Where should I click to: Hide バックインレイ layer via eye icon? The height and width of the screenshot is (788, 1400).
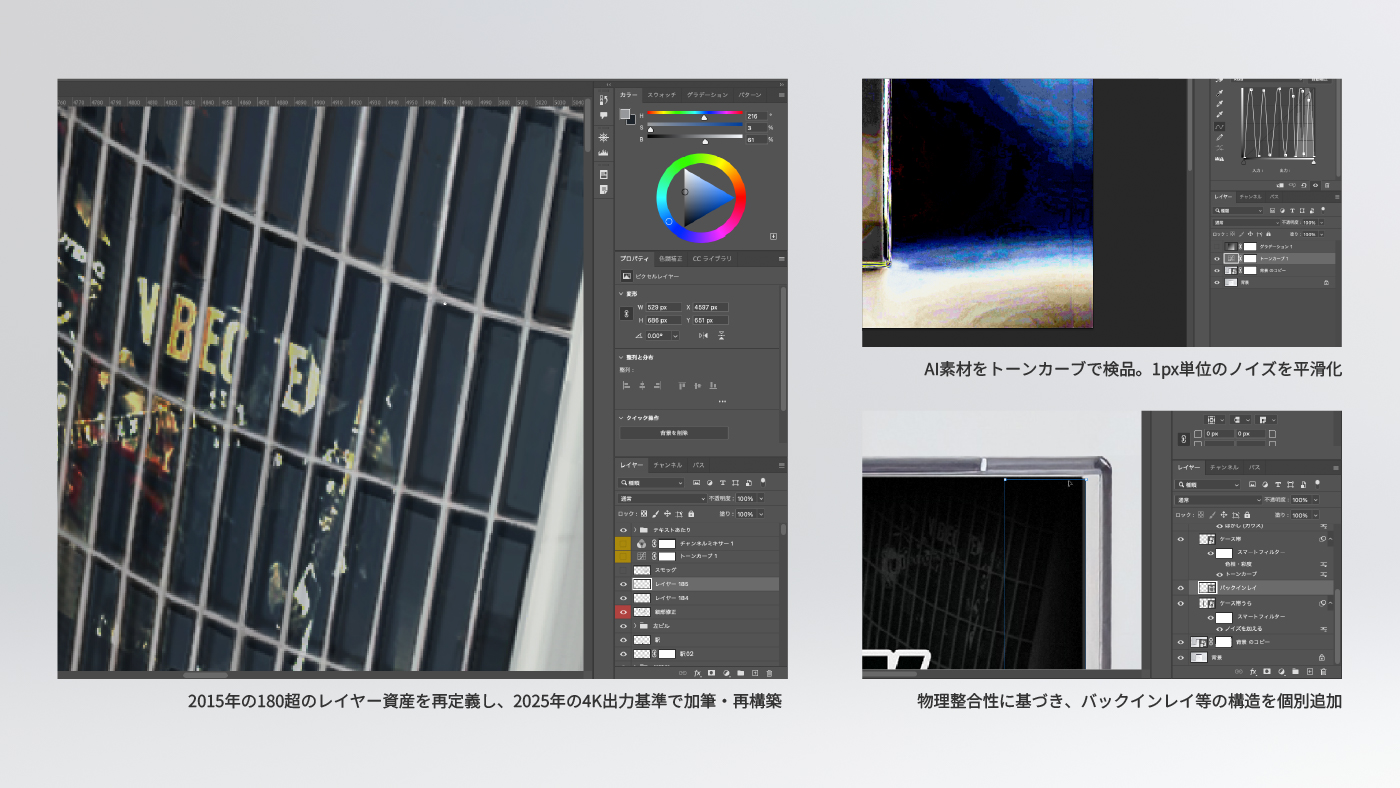1181,587
